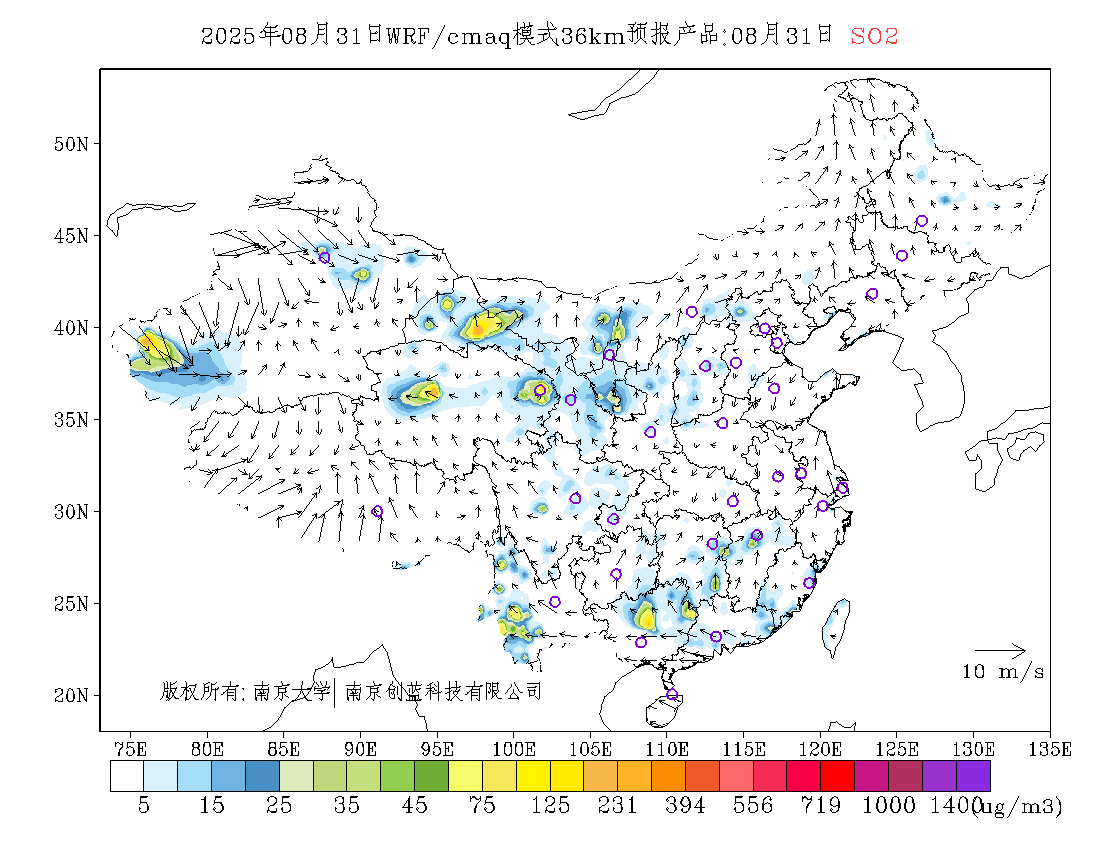Click the legend value 1000
1100x850 pixels.
(888, 806)
